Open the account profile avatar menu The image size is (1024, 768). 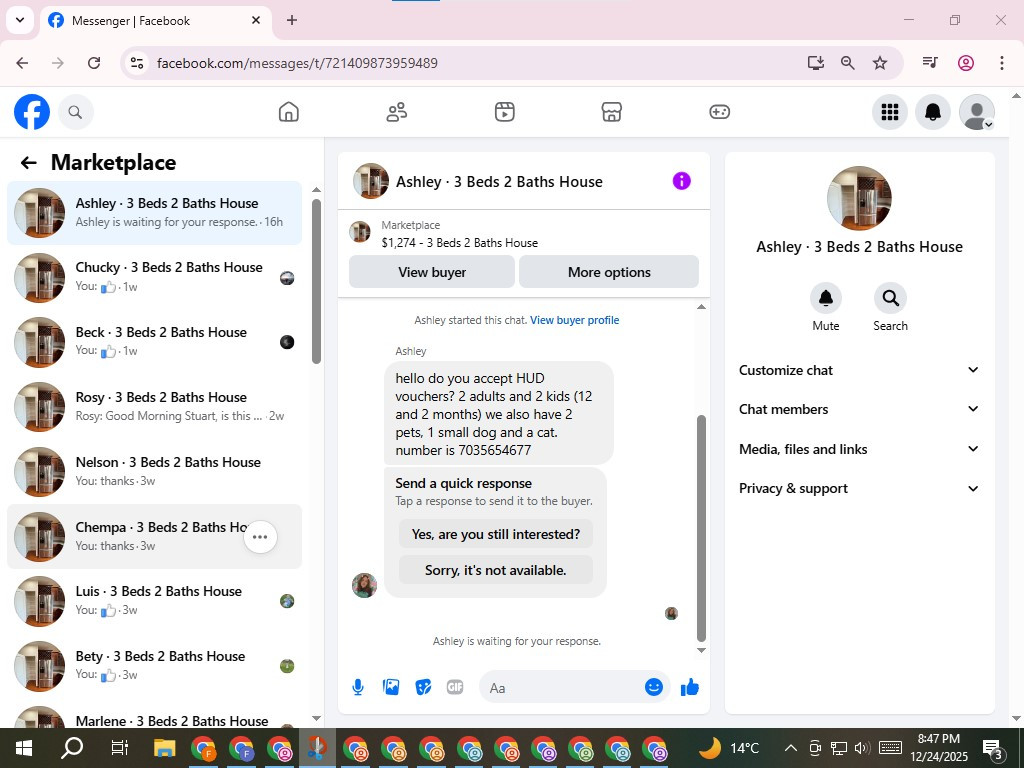[x=976, y=112]
